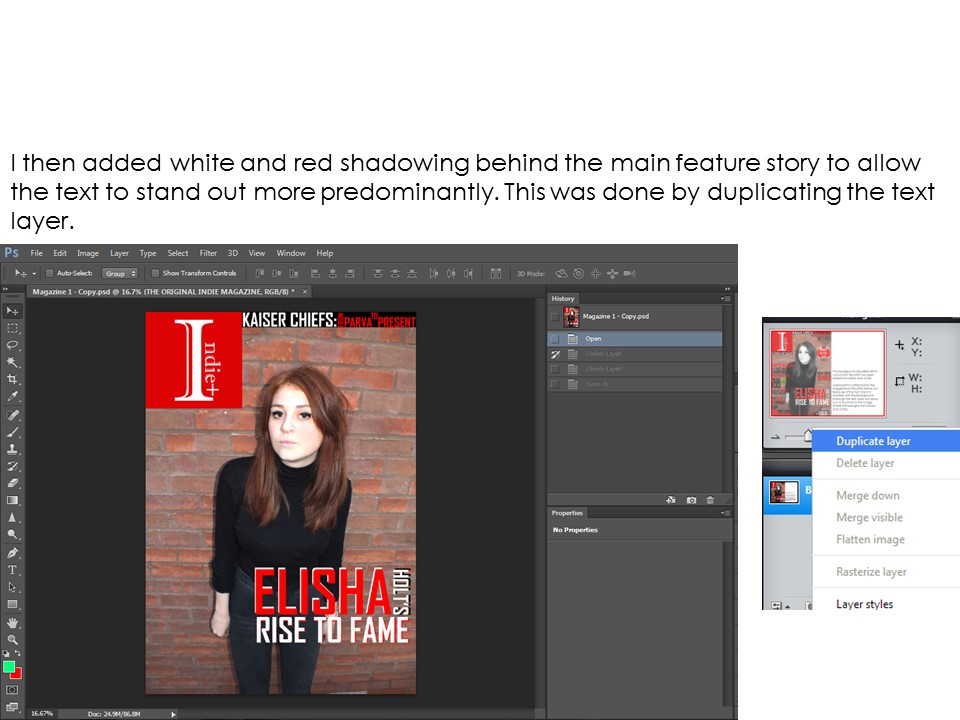Image resolution: width=960 pixels, height=720 pixels.
Task: Select the Clone Stamp tool
Action: click(x=12, y=449)
